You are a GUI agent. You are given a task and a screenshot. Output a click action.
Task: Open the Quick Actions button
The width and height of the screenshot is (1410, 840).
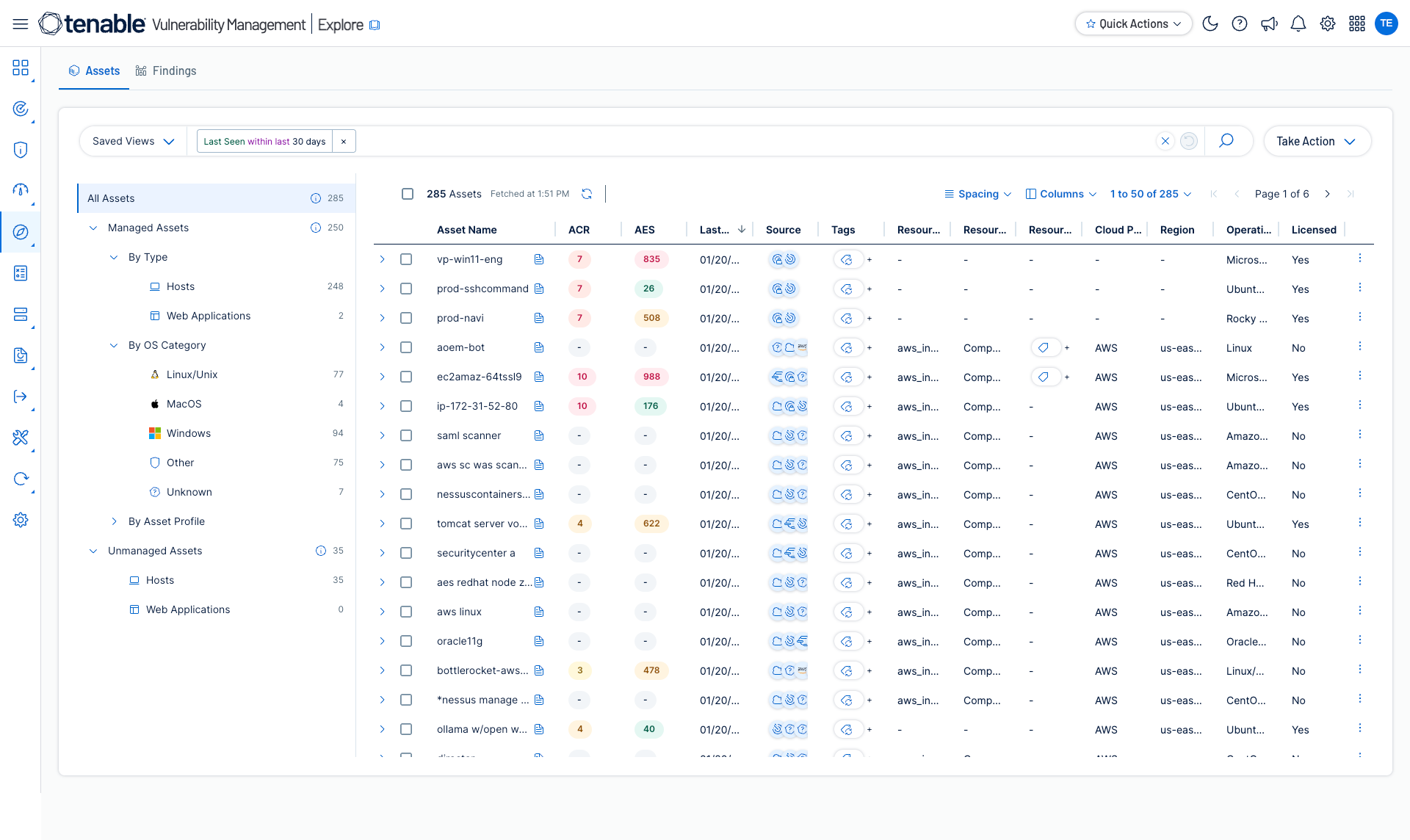(1133, 23)
